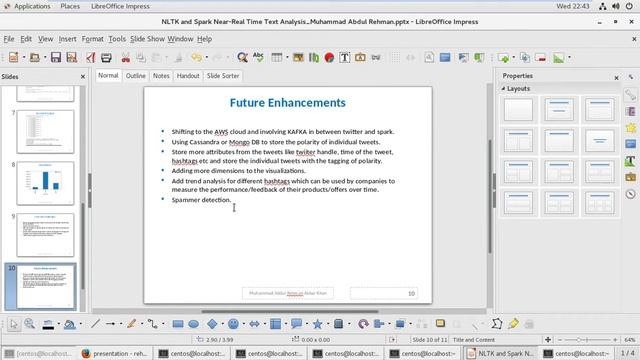Open the File menu
The width and height of the screenshot is (640, 360).
[9, 39]
